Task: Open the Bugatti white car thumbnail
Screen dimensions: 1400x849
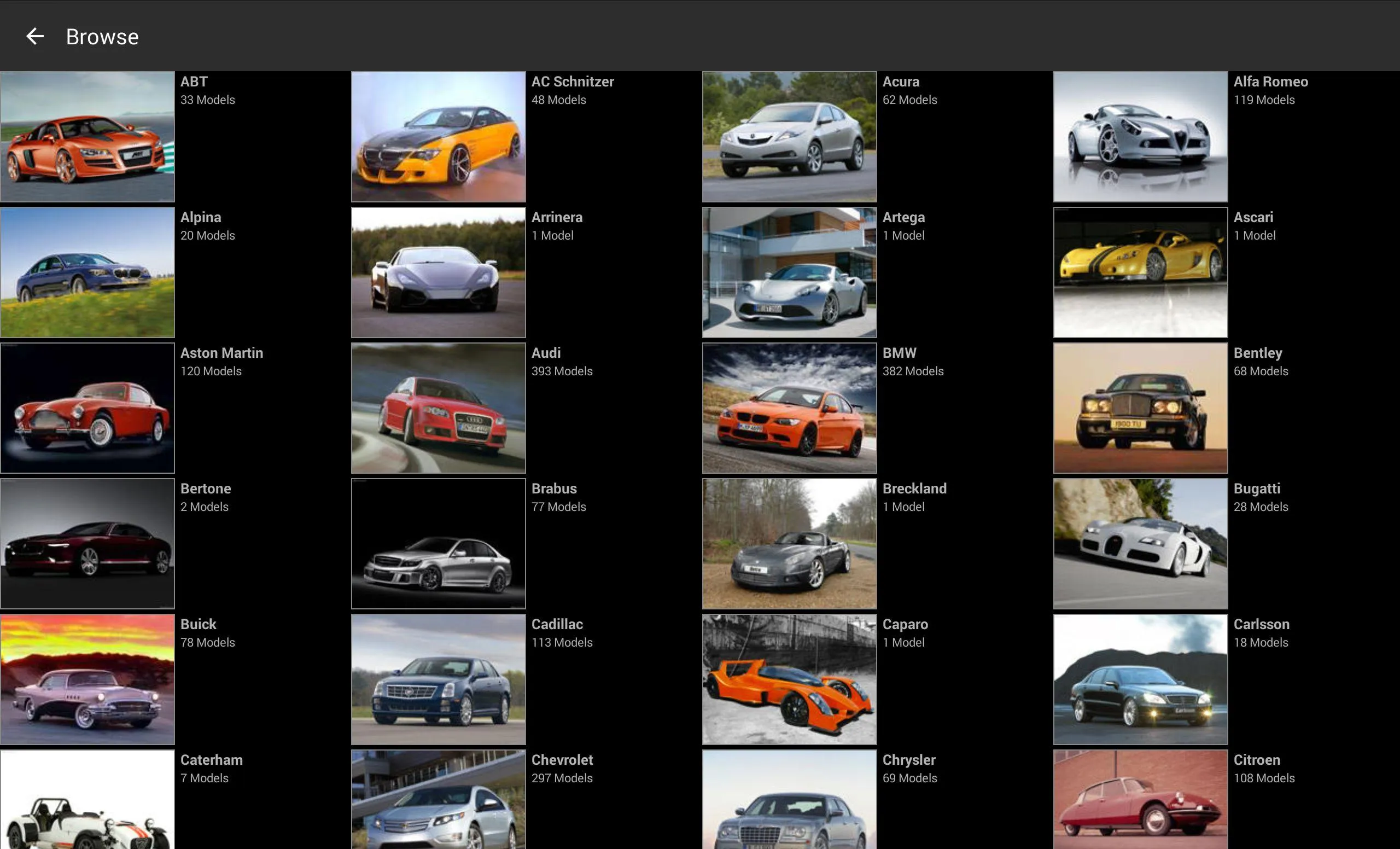Action: (1141, 544)
